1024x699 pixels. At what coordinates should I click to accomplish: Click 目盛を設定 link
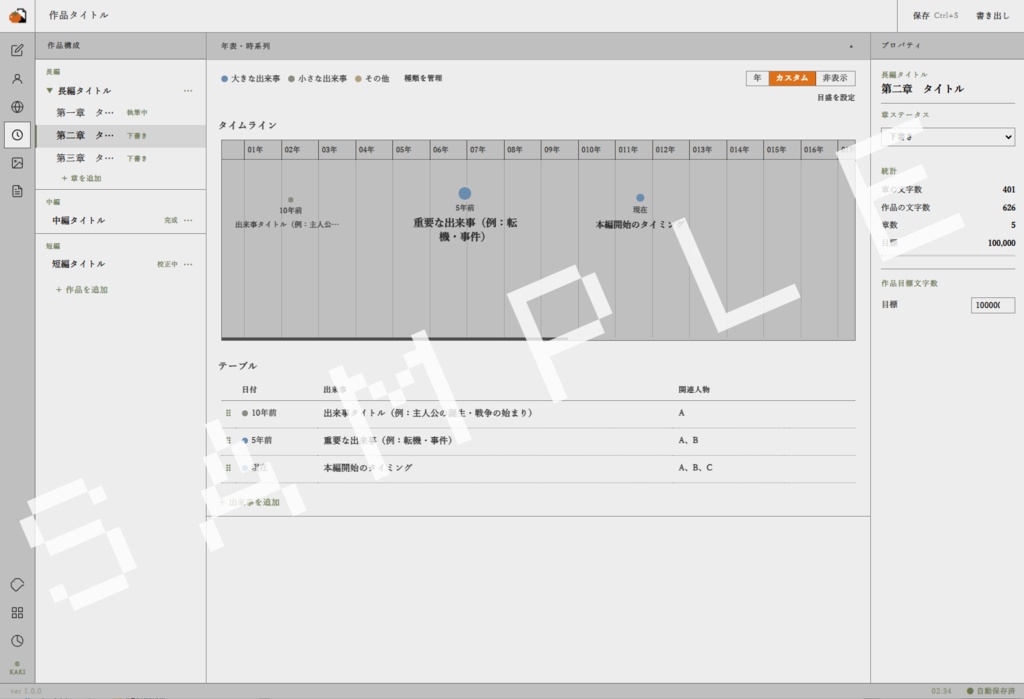(x=836, y=97)
